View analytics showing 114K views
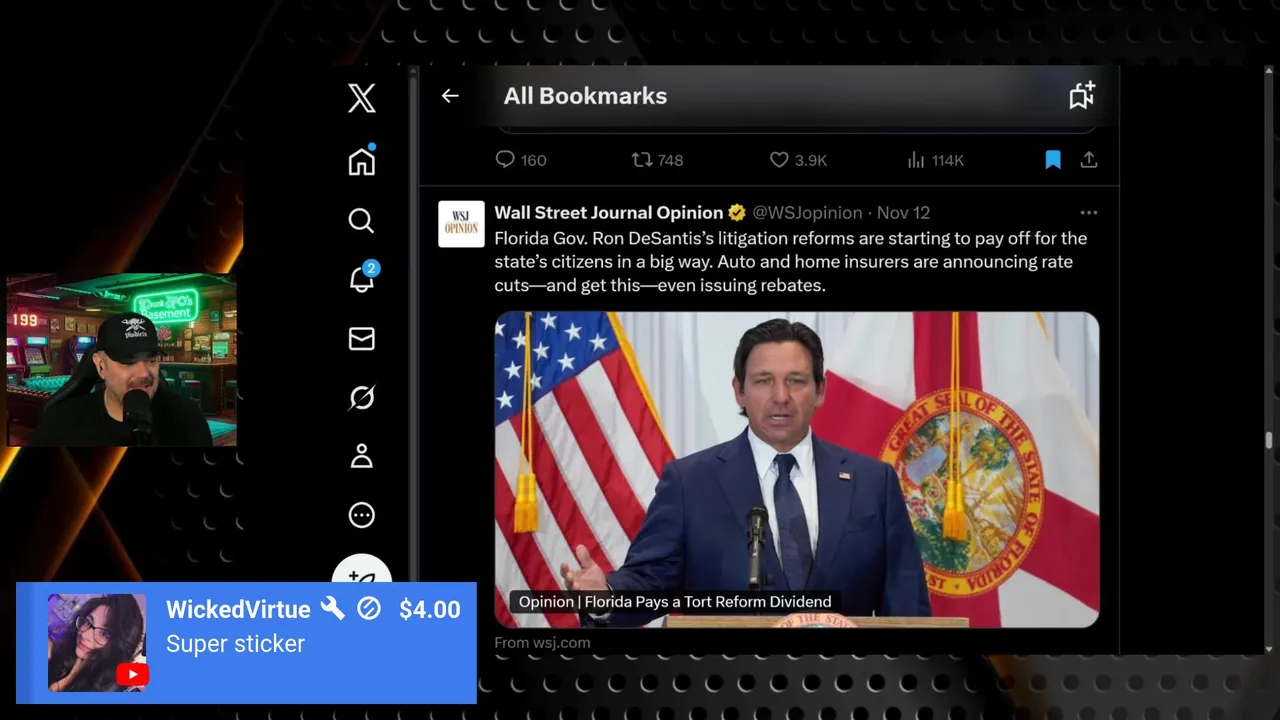The image size is (1280, 720). click(x=935, y=160)
